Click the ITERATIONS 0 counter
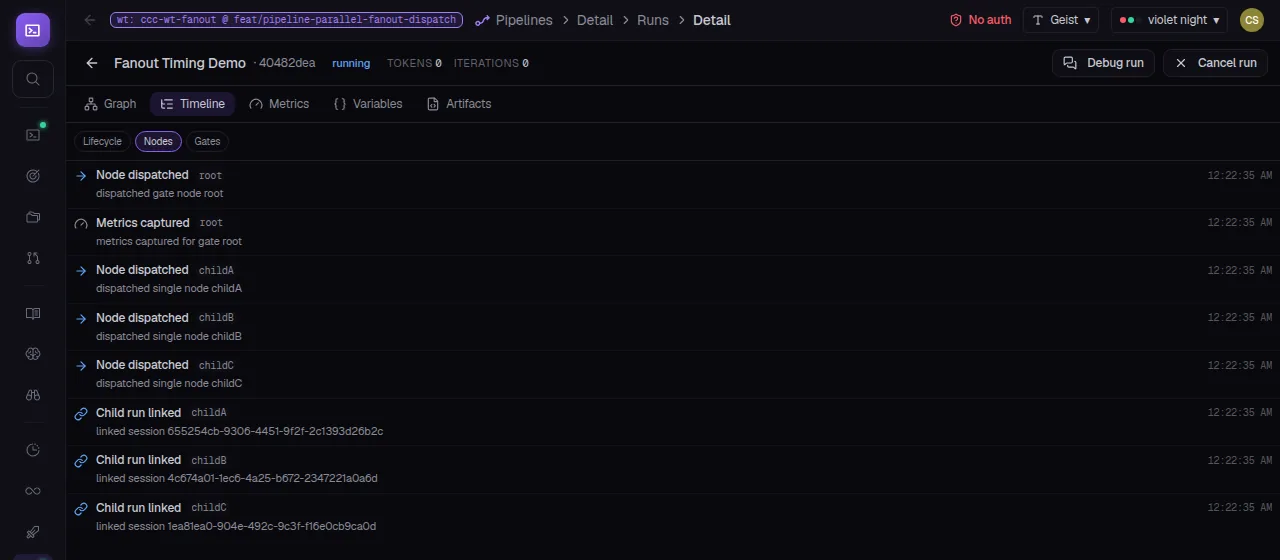Screen dimensions: 1280x560 point(491,63)
